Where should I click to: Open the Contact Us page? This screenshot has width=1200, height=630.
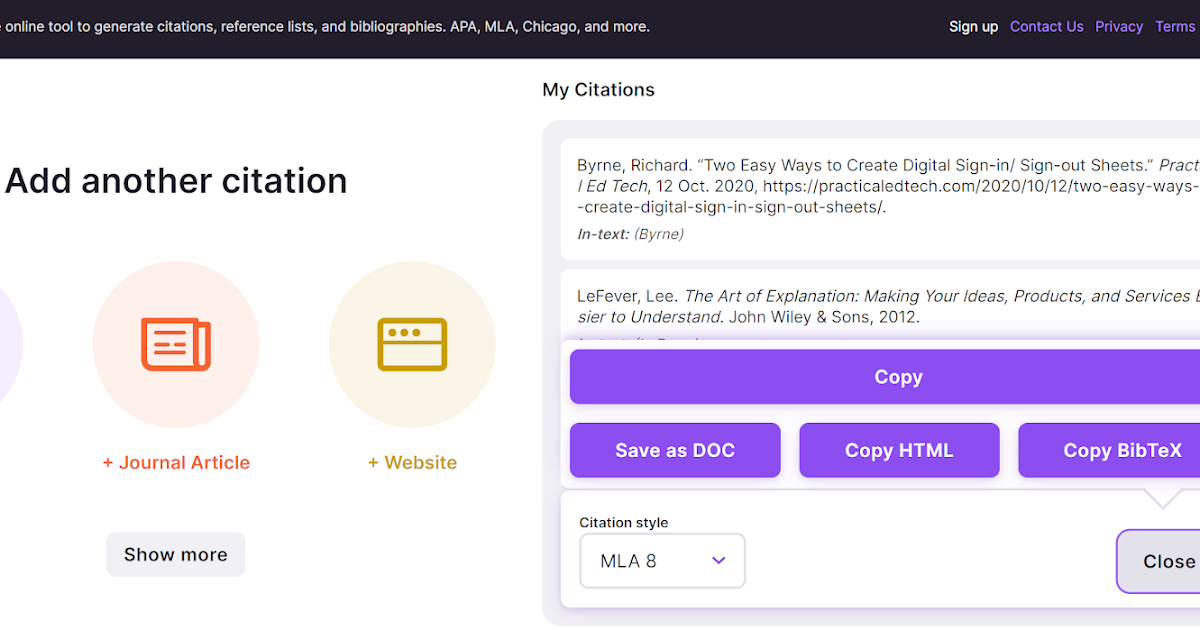(x=1046, y=26)
